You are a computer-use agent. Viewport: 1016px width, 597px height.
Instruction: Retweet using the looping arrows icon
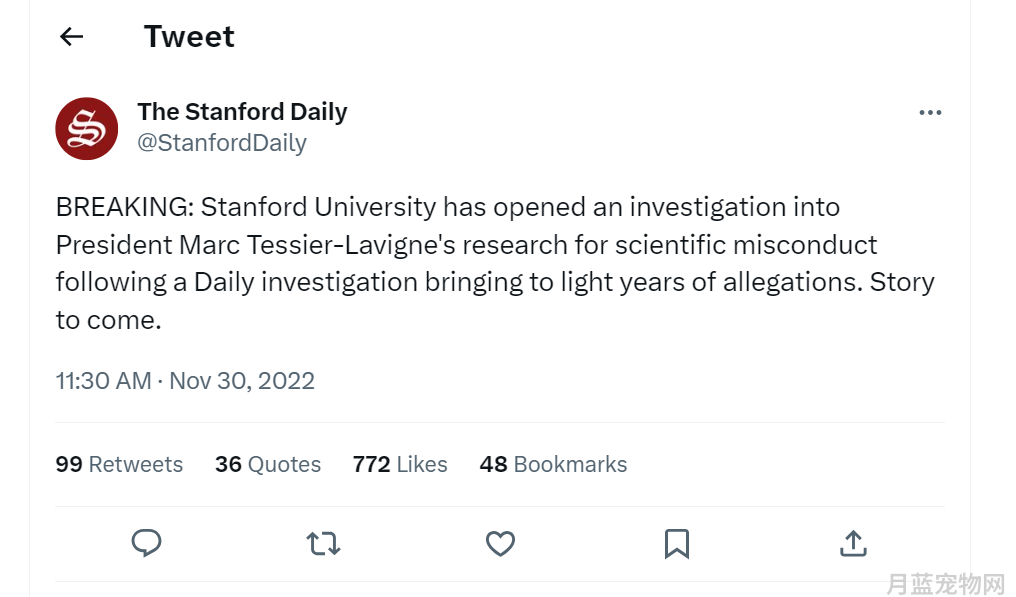323,544
